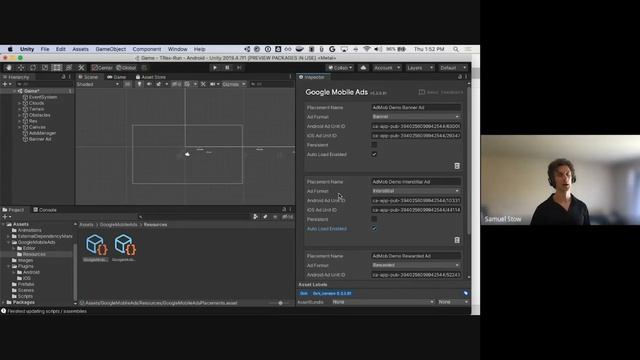Select the Rect tool
The width and height of the screenshot is (640, 360).
57,68
